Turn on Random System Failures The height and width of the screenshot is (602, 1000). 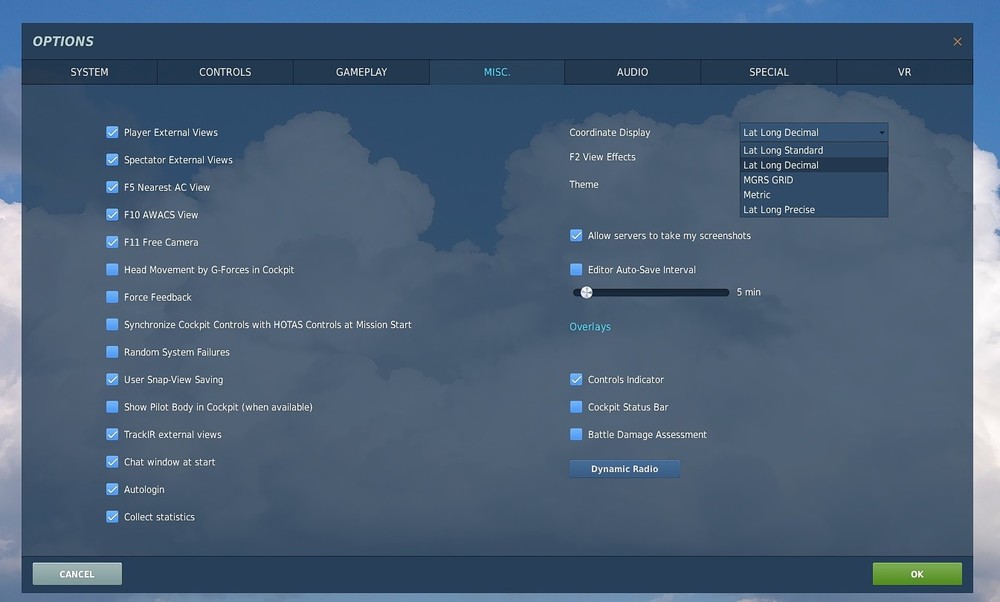click(x=112, y=351)
